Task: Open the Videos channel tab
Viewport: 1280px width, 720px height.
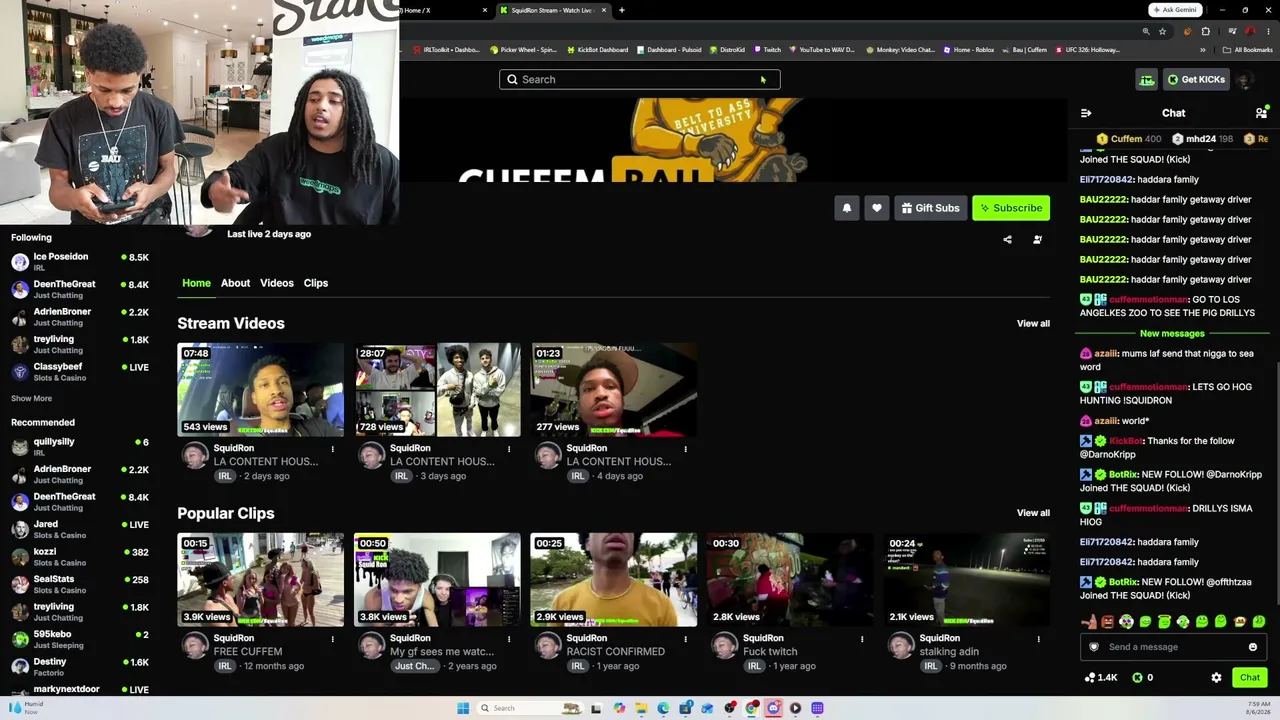Action: [277, 283]
